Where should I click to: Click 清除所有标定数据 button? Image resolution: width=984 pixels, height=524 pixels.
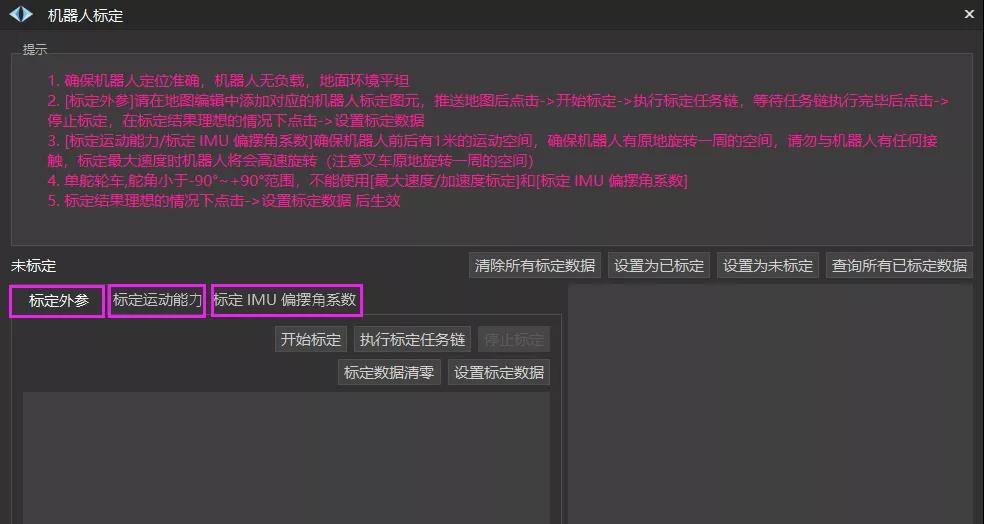(x=535, y=265)
